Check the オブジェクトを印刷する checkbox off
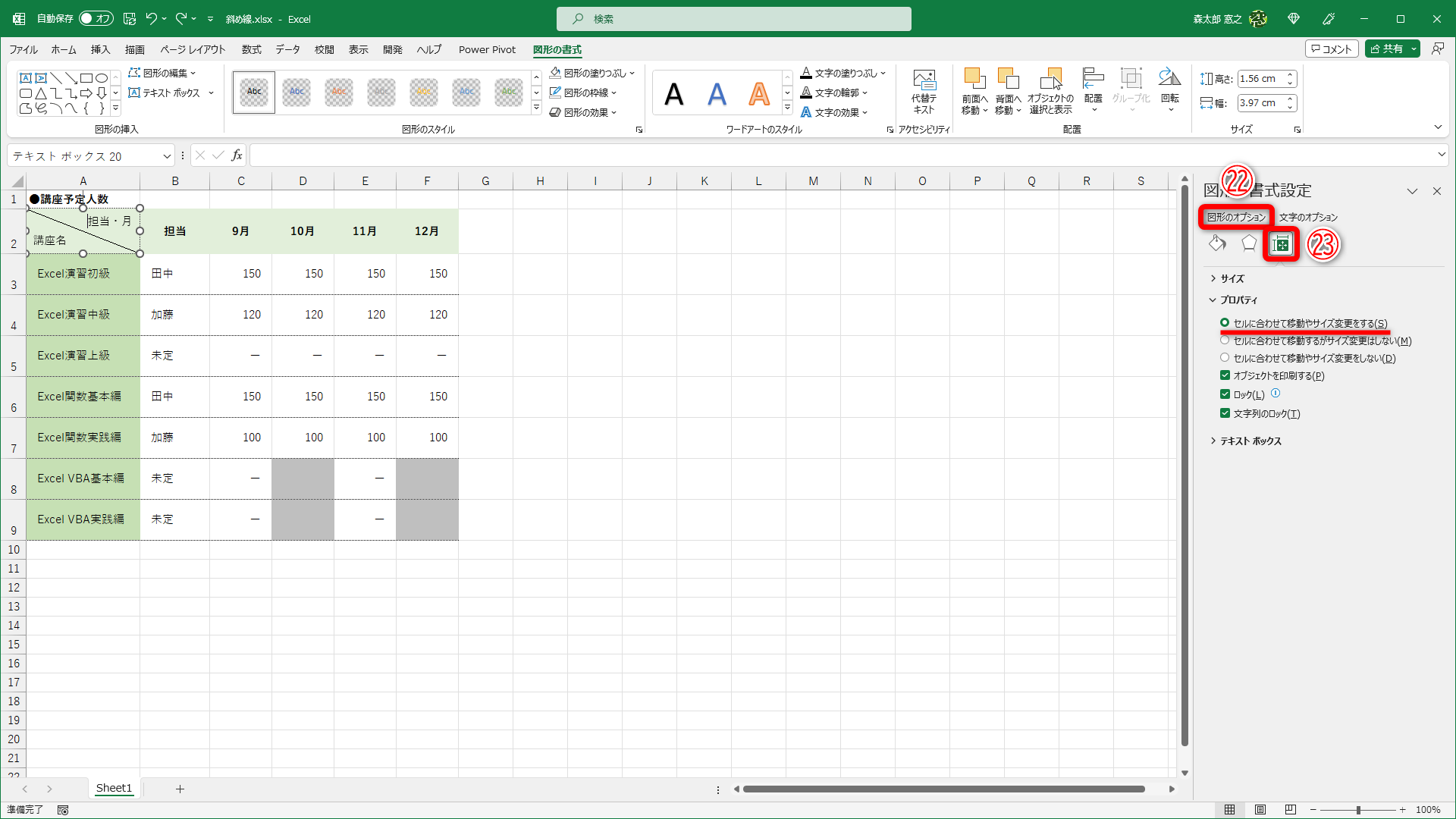Viewport: 1456px width, 819px height. (1225, 375)
